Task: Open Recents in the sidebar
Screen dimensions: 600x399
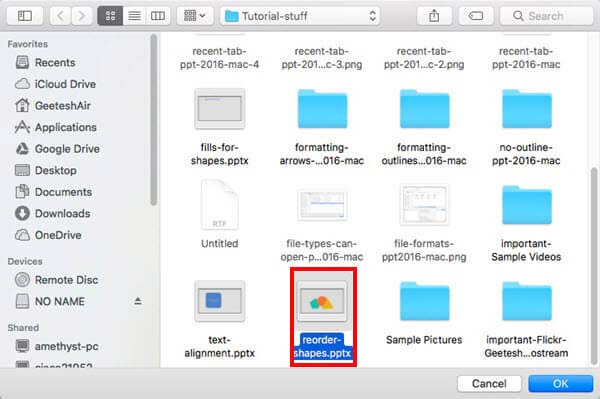Action: point(55,62)
